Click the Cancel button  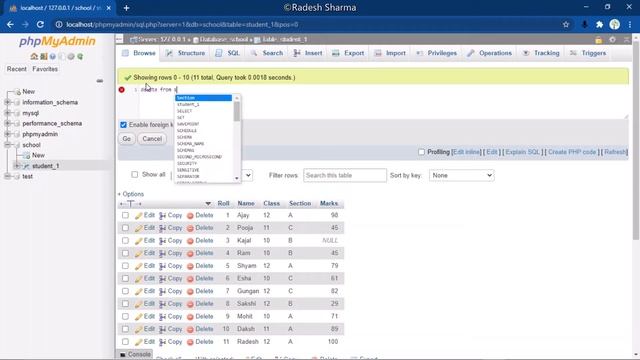click(152, 139)
